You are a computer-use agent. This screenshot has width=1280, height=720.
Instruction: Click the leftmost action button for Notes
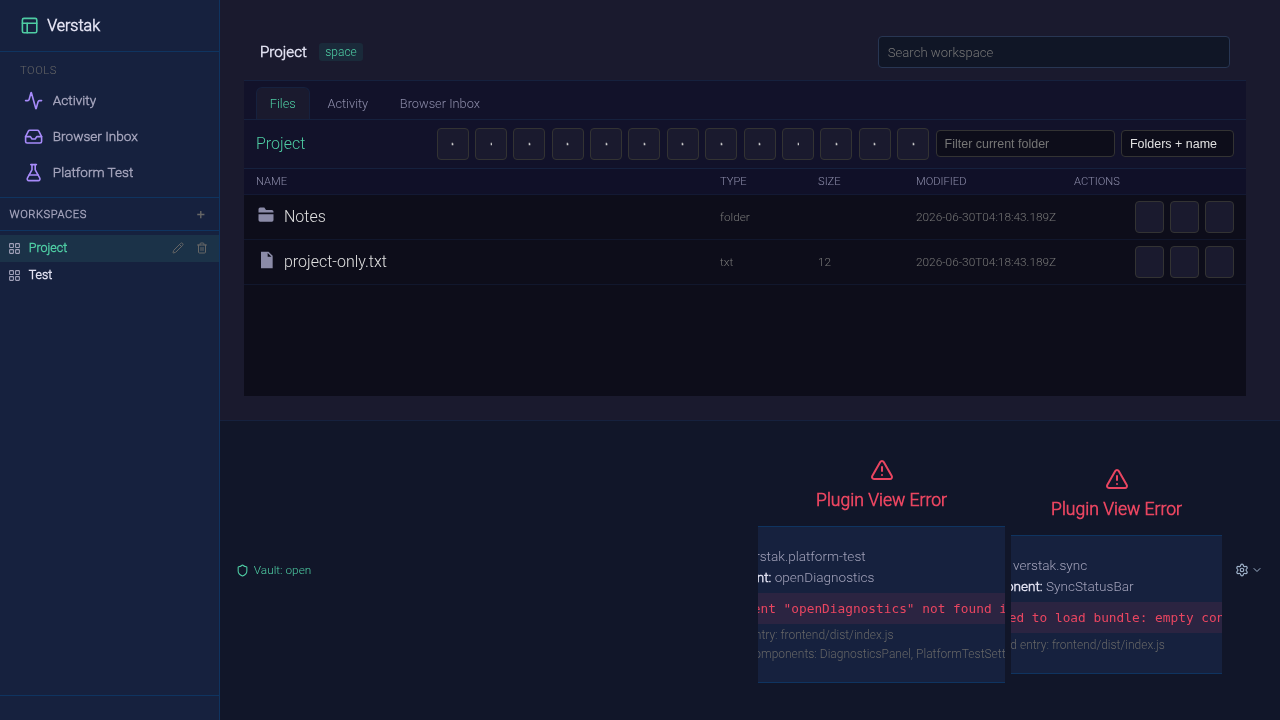tap(1149, 217)
